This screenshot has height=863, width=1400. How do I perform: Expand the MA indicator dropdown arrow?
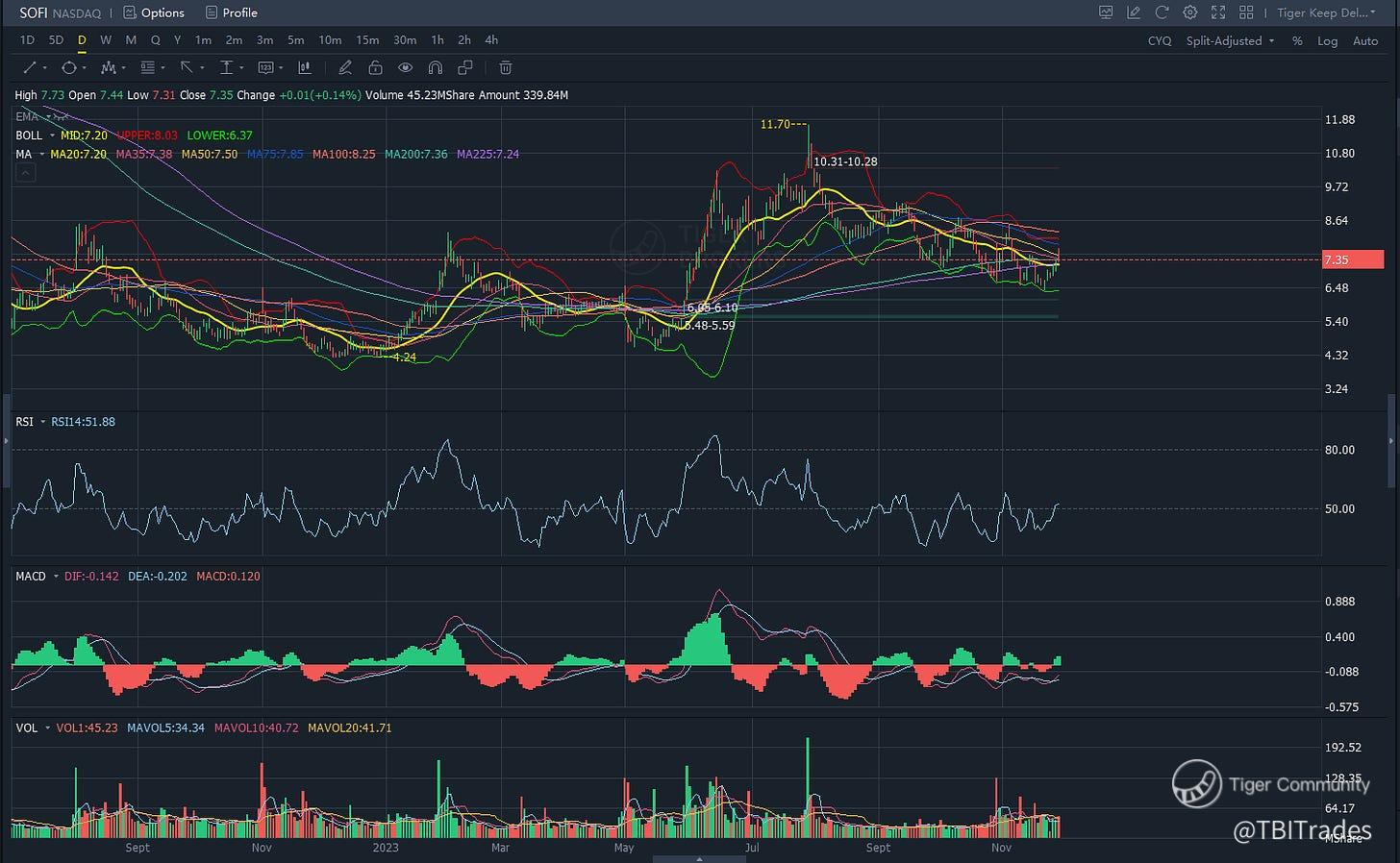(40, 154)
